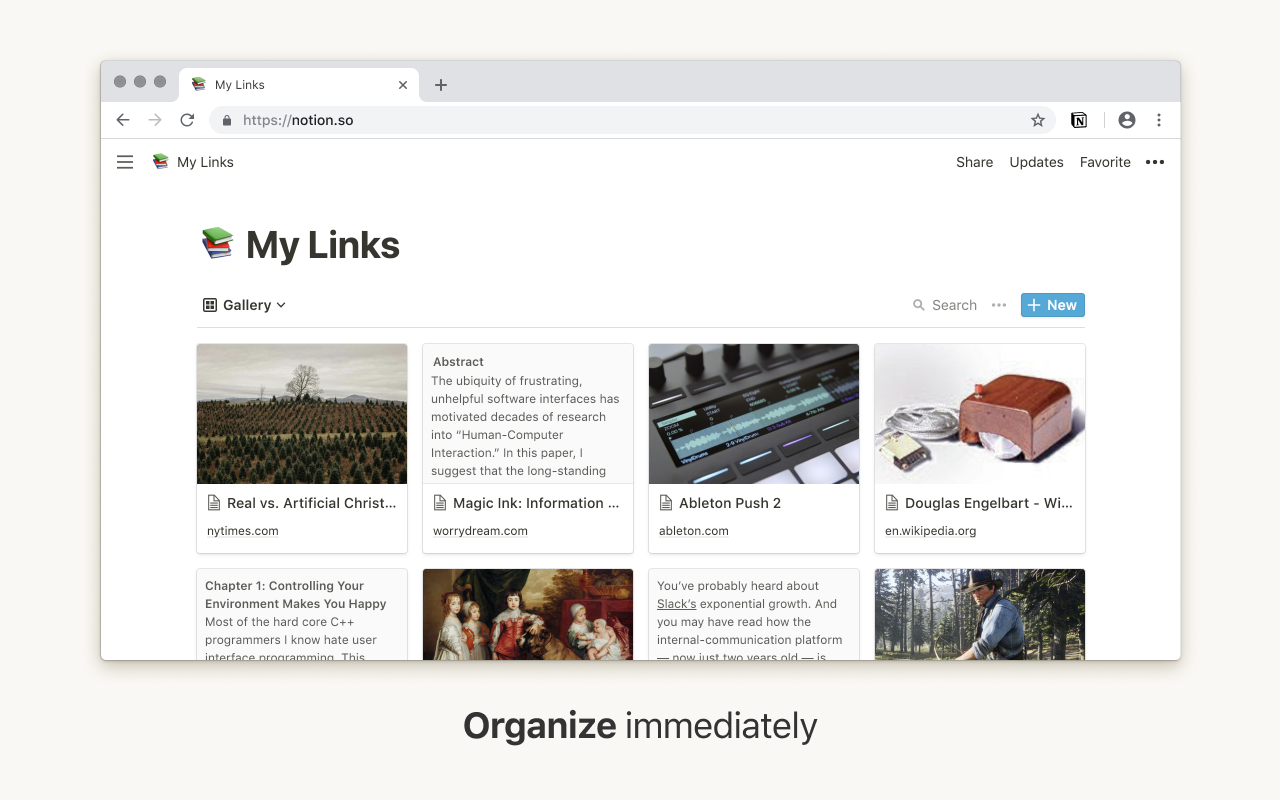Viewport: 1280px width, 800px height.
Task: Open the view options with the ellipsis
Action: tap(998, 305)
